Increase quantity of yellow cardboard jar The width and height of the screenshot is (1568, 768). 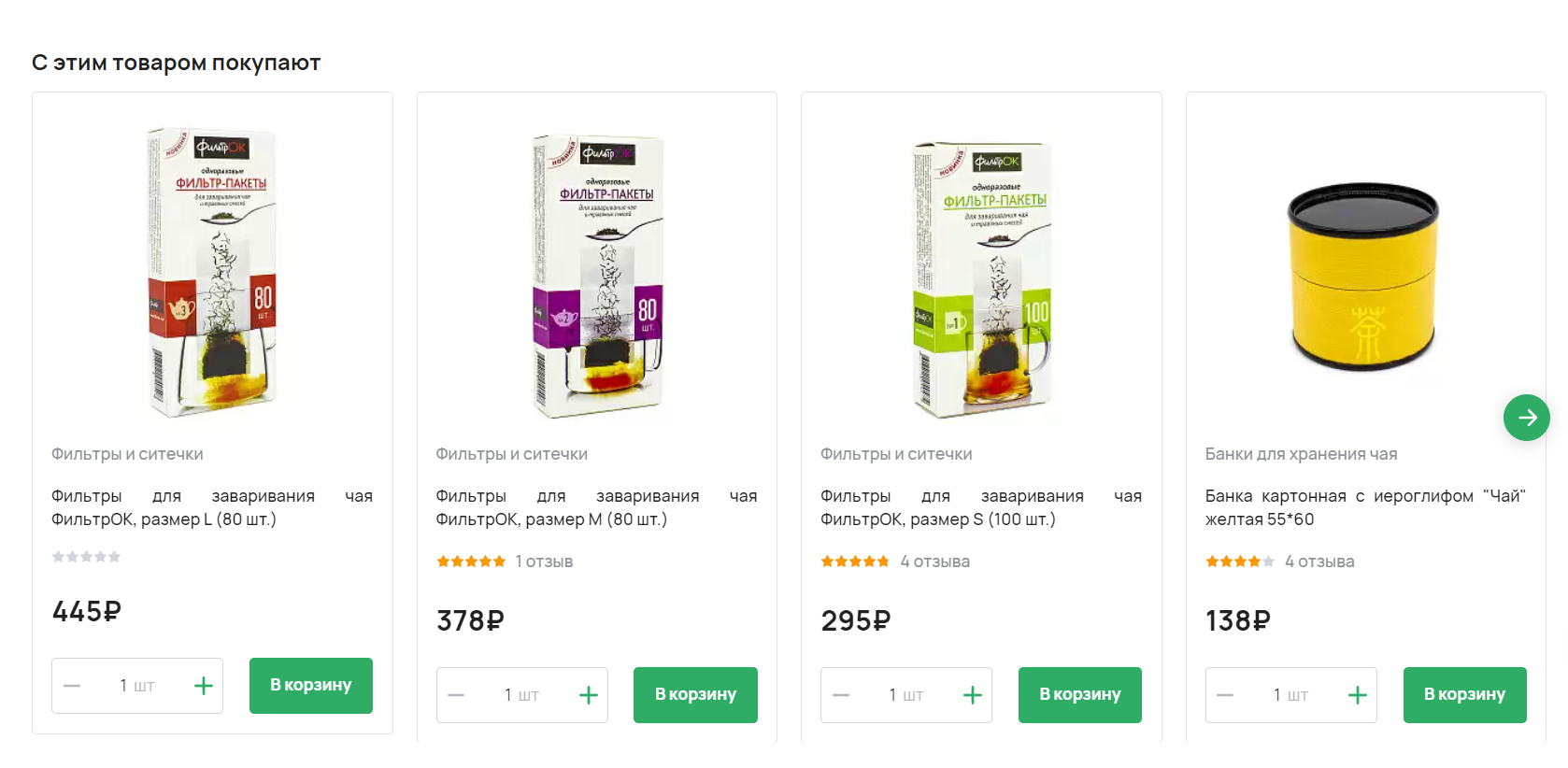[x=1358, y=695]
